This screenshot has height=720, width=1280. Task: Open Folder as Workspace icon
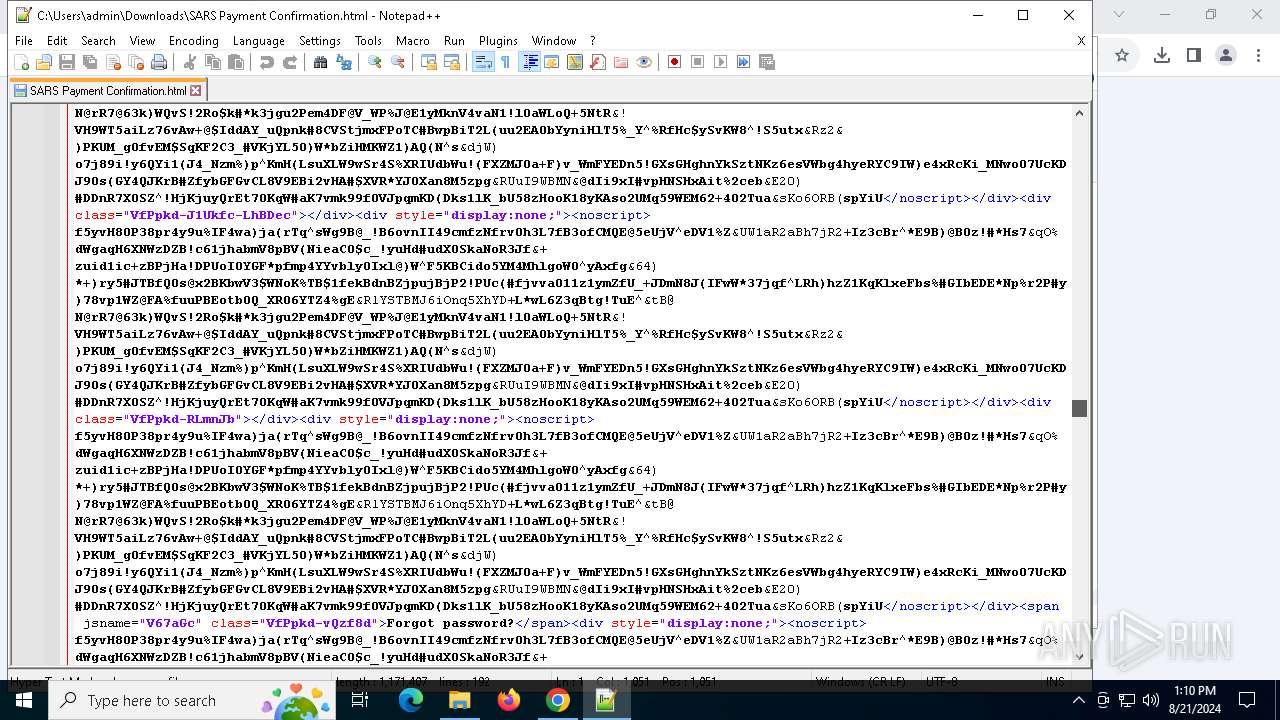click(621, 62)
